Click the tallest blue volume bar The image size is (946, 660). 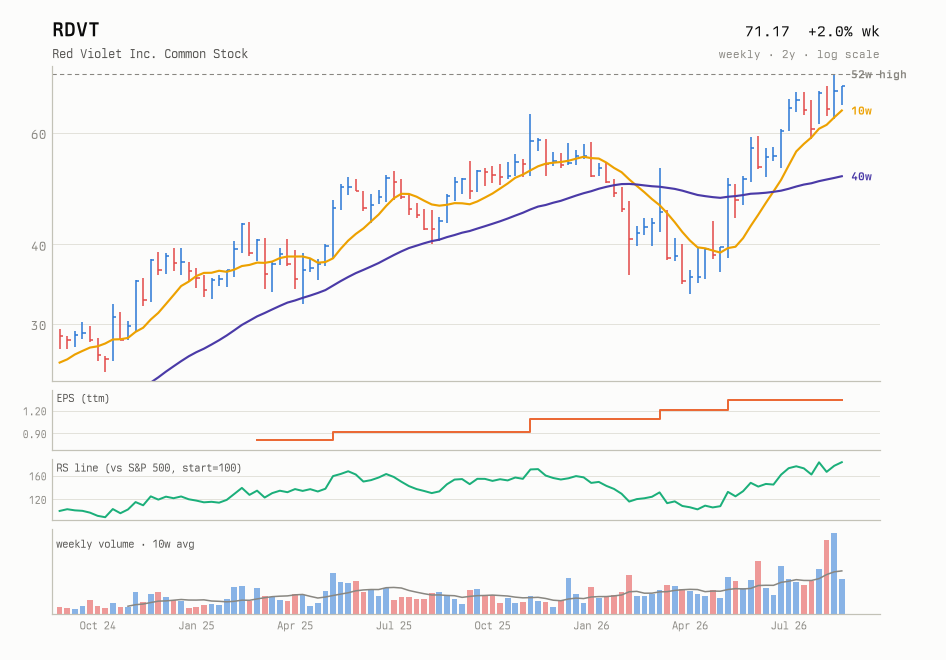click(834, 574)
